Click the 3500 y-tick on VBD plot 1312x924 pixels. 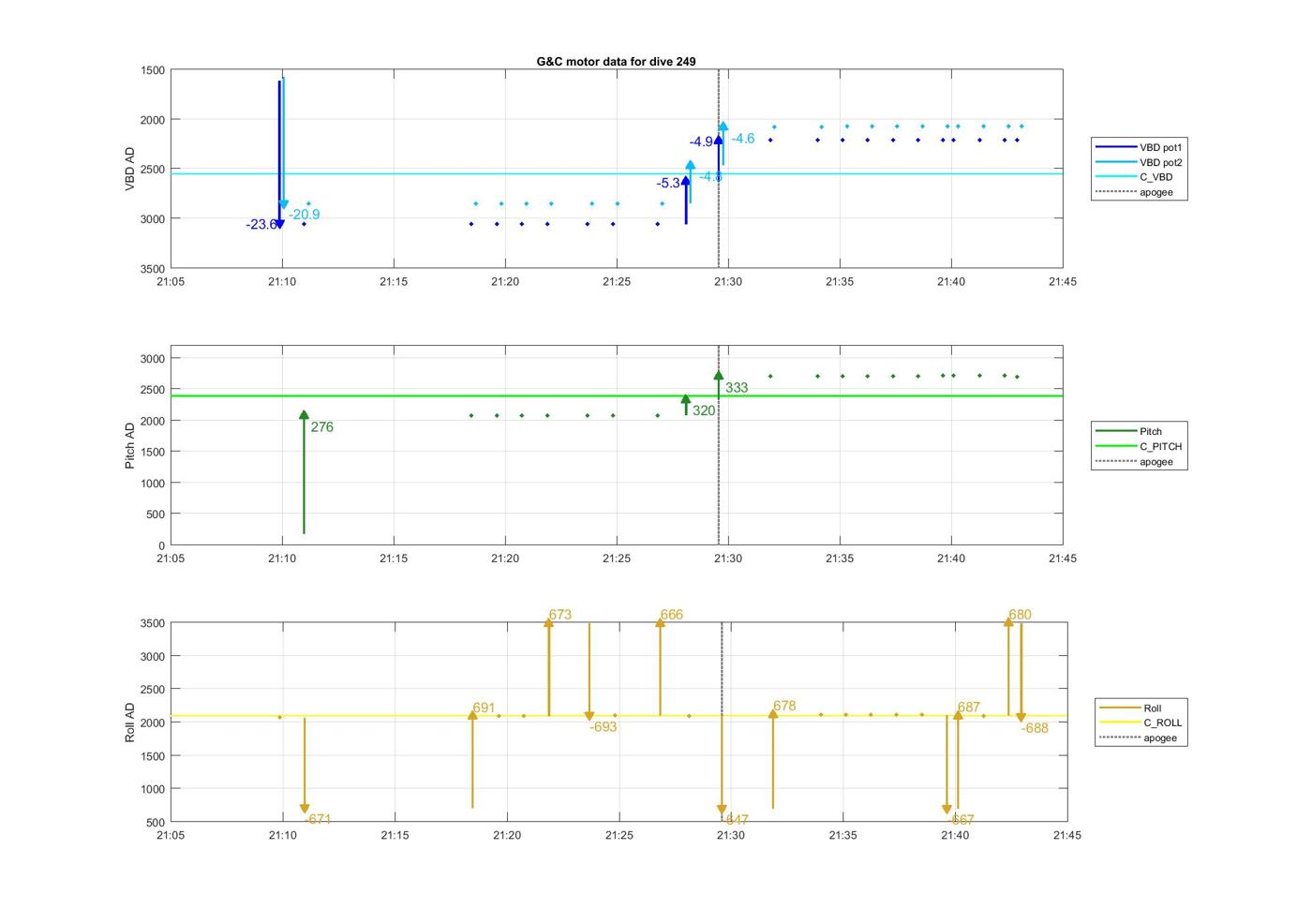tap(153, 269)
